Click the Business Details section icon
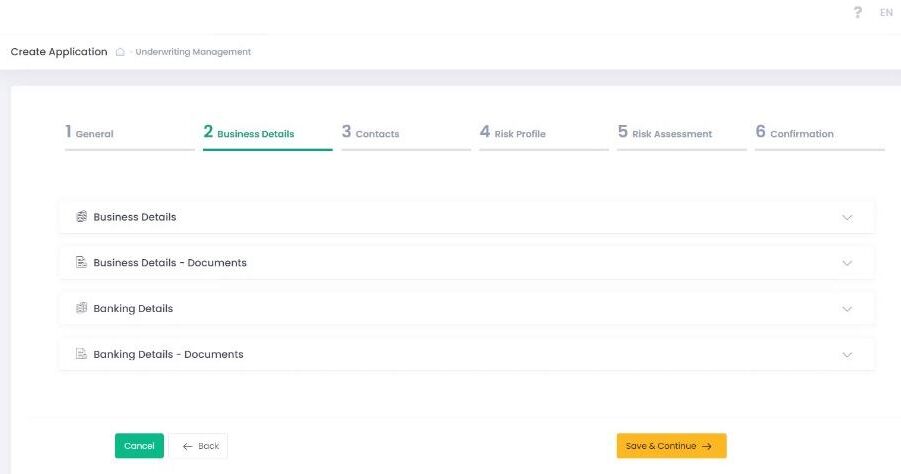 coord(82,217)
